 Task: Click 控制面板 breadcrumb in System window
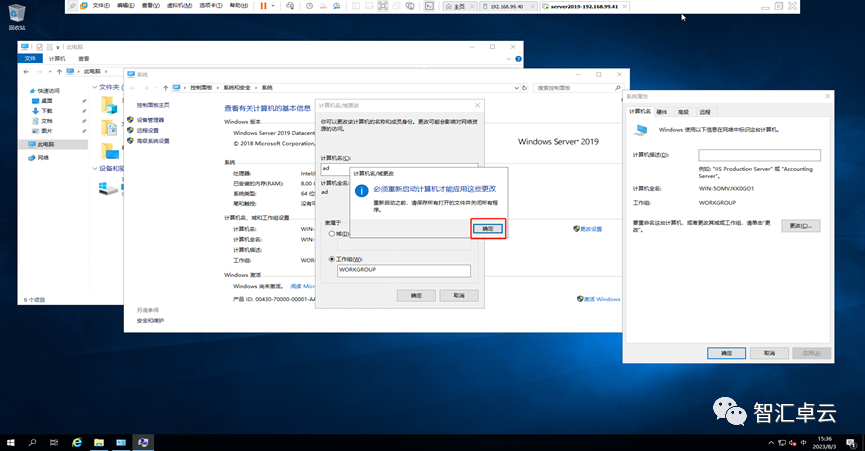click(x=201, y=88)
